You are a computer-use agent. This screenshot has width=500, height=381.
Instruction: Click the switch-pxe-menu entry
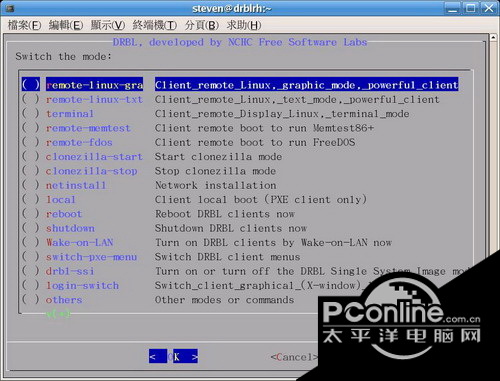coord(91,257)
